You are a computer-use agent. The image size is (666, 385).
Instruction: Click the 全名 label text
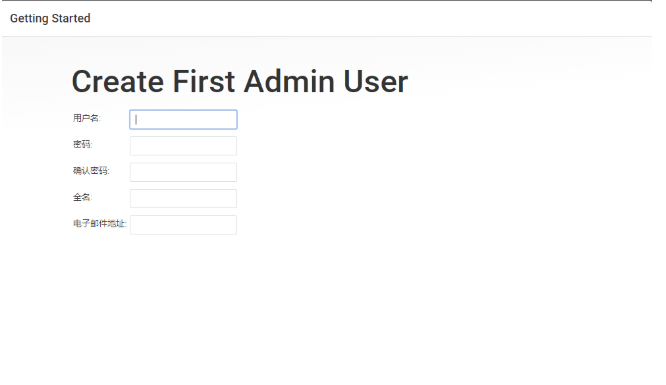[x=82, y=197]
